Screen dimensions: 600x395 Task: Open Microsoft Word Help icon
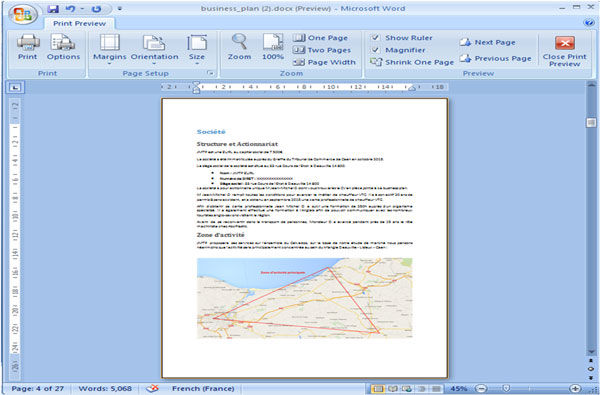click(x=589, y=23)
